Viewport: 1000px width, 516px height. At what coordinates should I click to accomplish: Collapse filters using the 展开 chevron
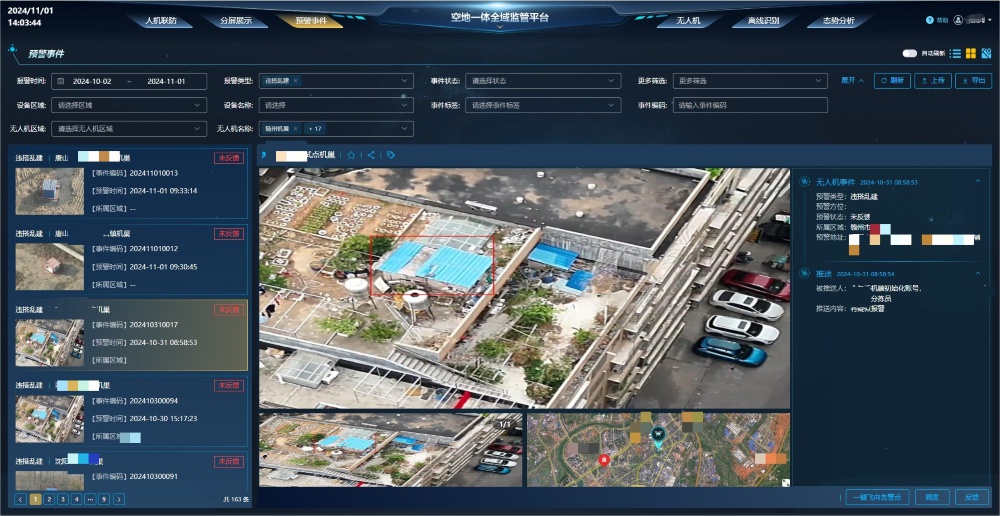[852, 81]
